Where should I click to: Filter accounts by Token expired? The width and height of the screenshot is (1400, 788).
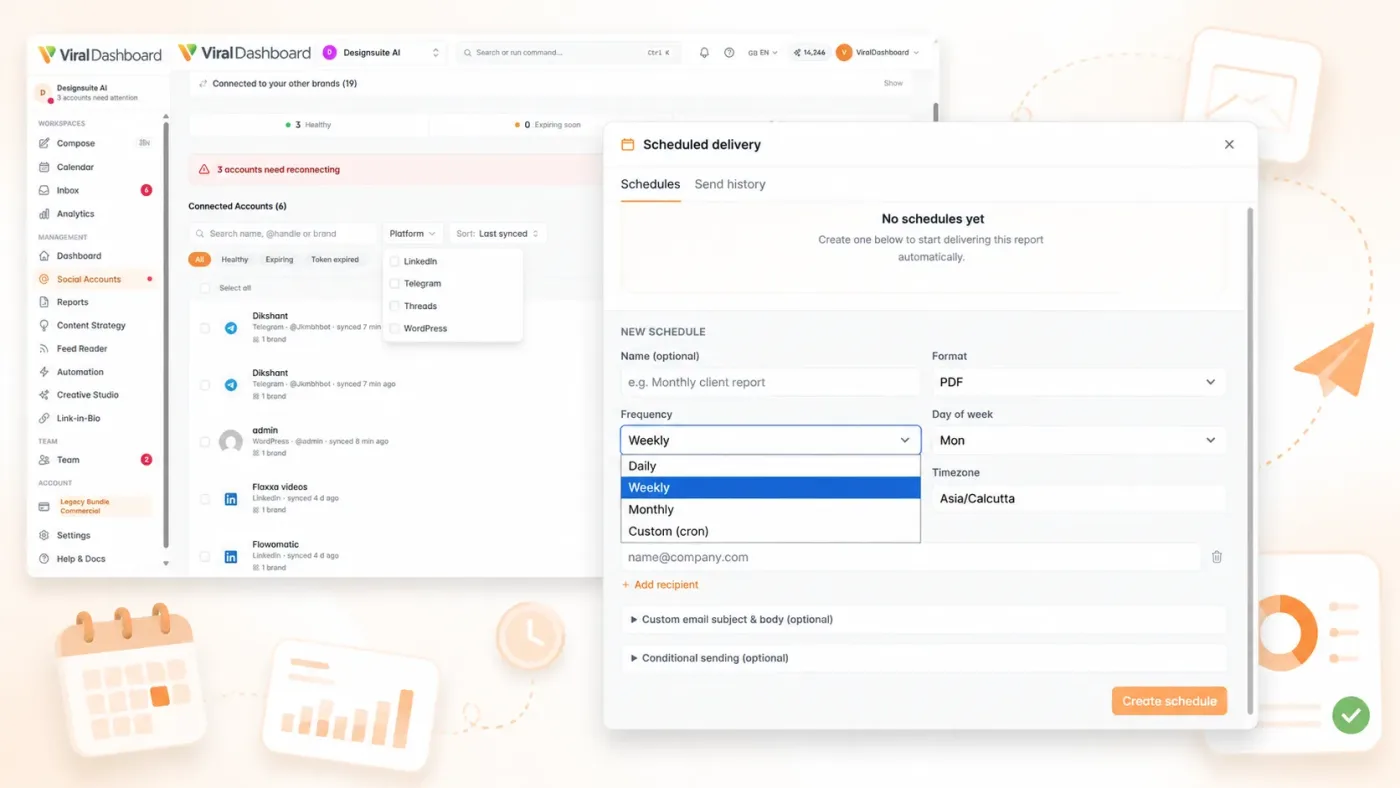335,259
